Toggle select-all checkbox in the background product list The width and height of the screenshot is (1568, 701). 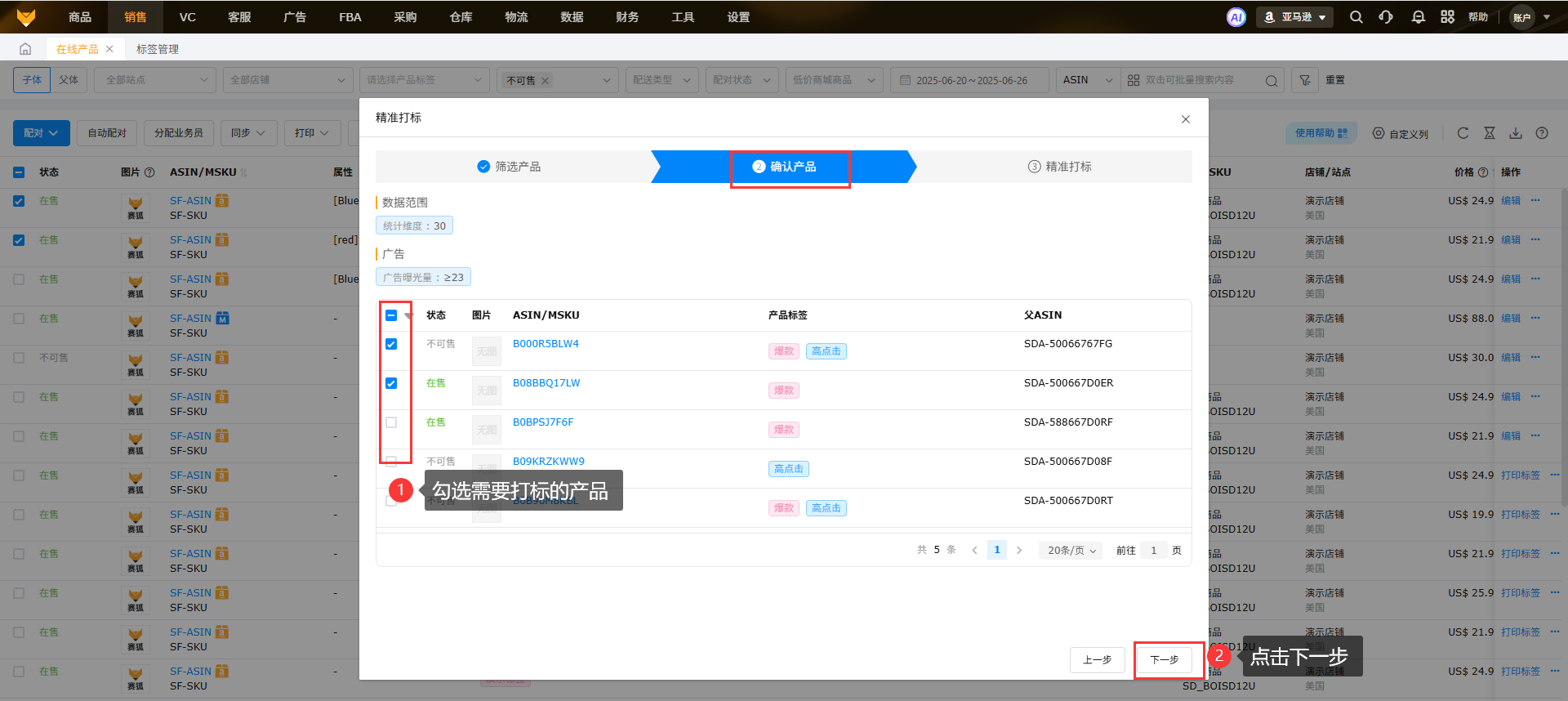19,172
